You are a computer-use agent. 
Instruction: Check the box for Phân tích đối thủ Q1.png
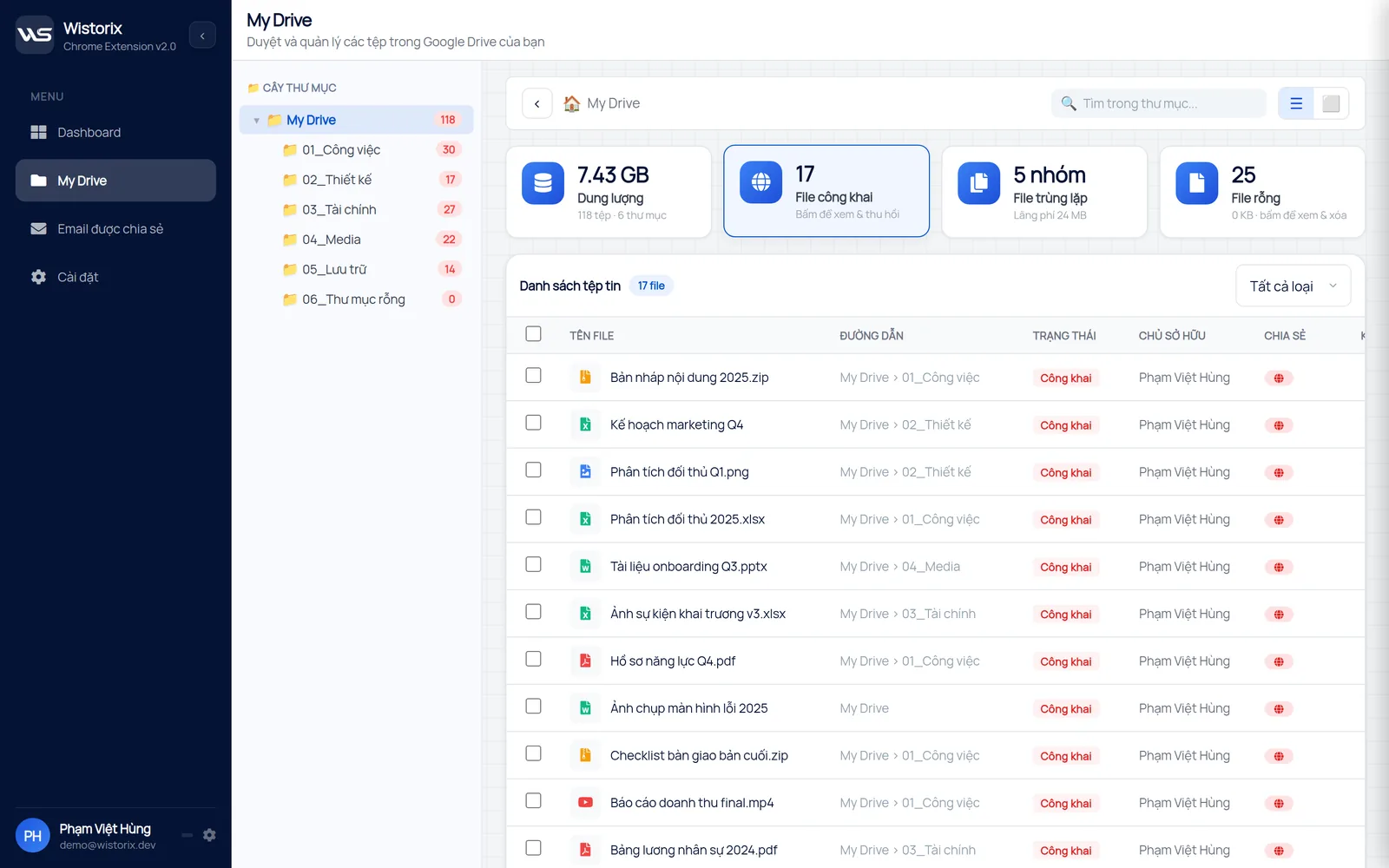pyautogui.click(x=533, y=470)
